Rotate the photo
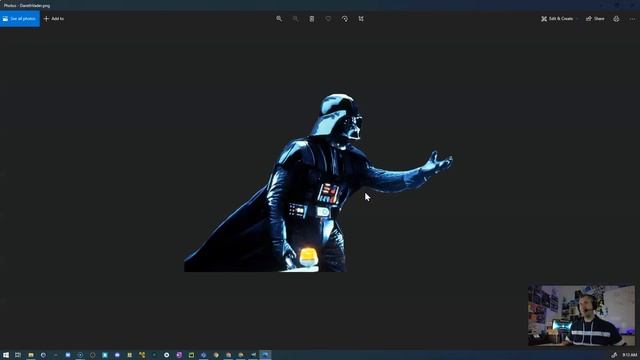 pyautogui.click(x=344, y=19)
